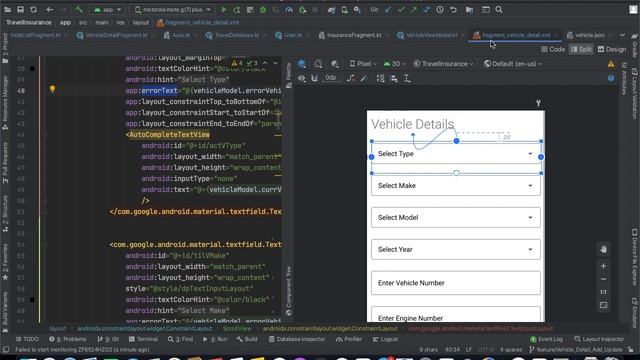Open the Problems tool window
Image resolution: width=640 pixels, height=360 pixels.
67,339
